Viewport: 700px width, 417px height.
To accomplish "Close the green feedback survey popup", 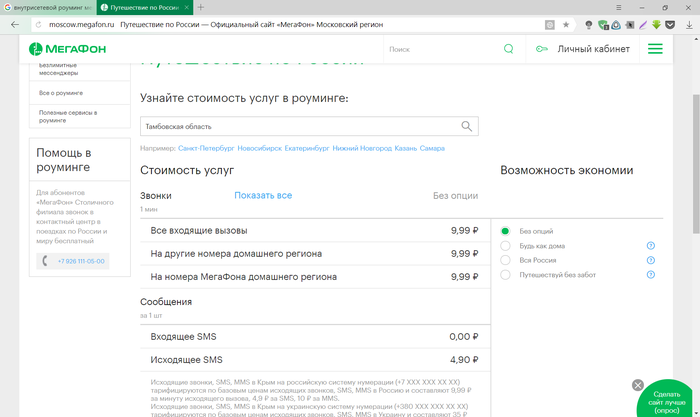I will point(638,385).
